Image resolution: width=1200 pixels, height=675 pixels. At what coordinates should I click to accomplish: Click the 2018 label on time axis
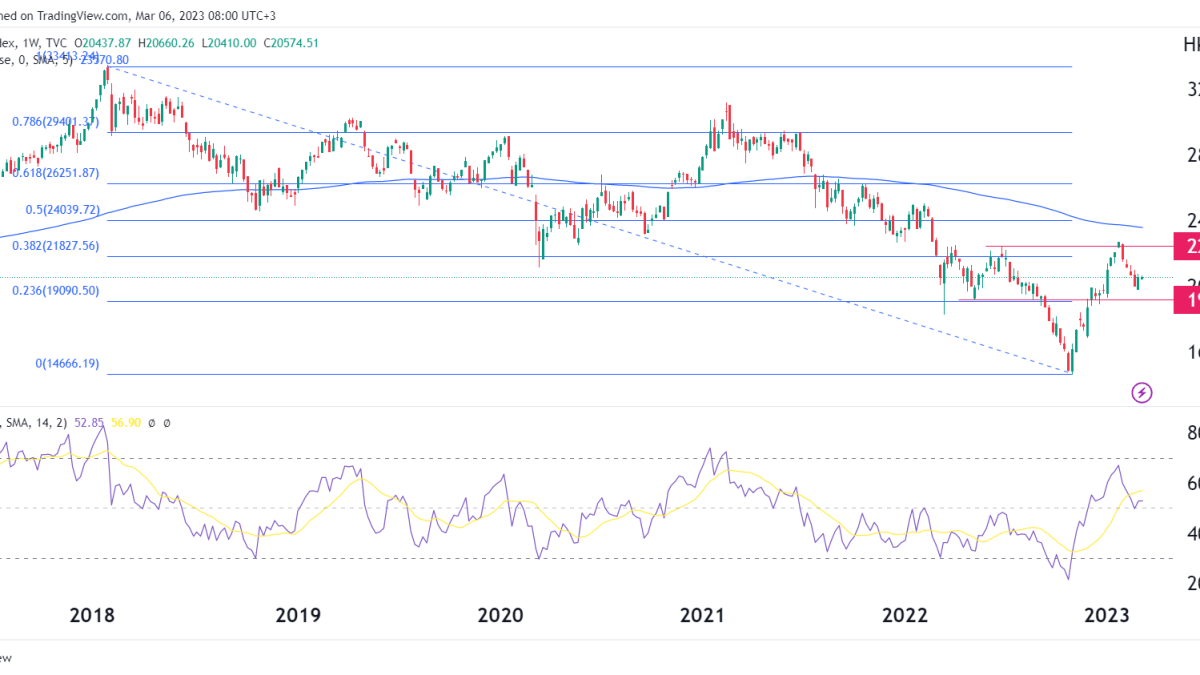pyautogui.click(x=91, y=614)
